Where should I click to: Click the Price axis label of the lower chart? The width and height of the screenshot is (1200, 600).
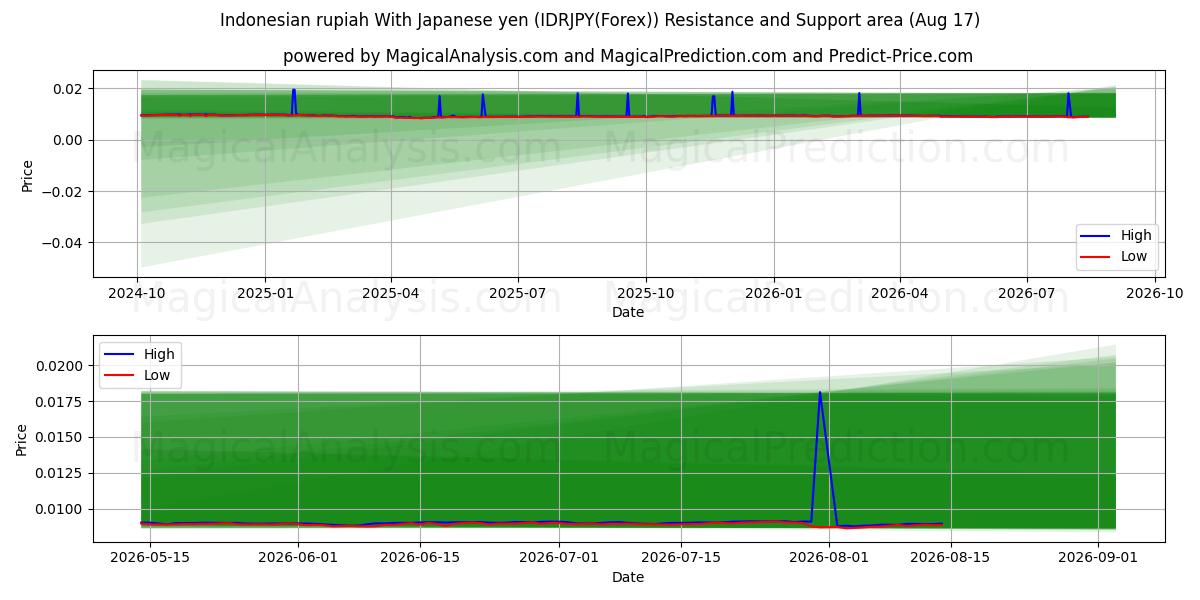(x=22, y=439)
